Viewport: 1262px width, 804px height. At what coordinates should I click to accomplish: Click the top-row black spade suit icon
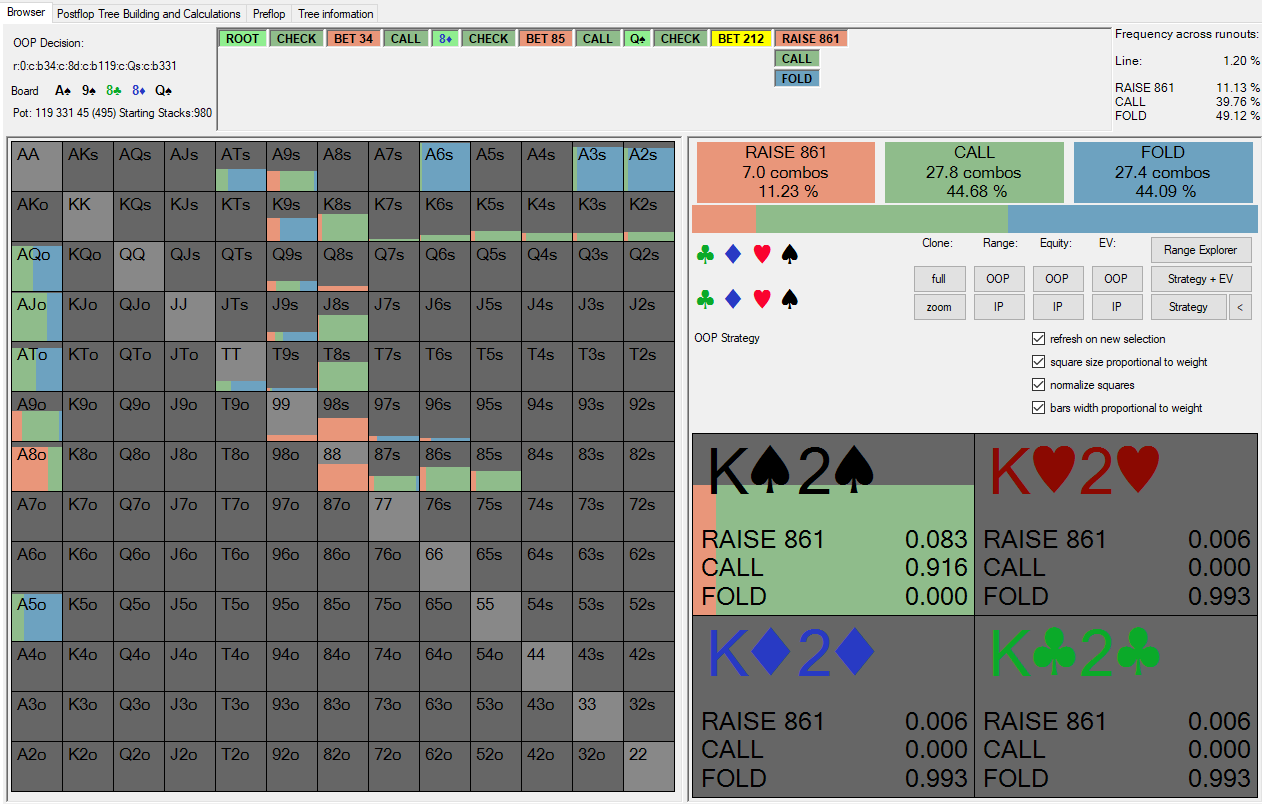click(790, 255)
